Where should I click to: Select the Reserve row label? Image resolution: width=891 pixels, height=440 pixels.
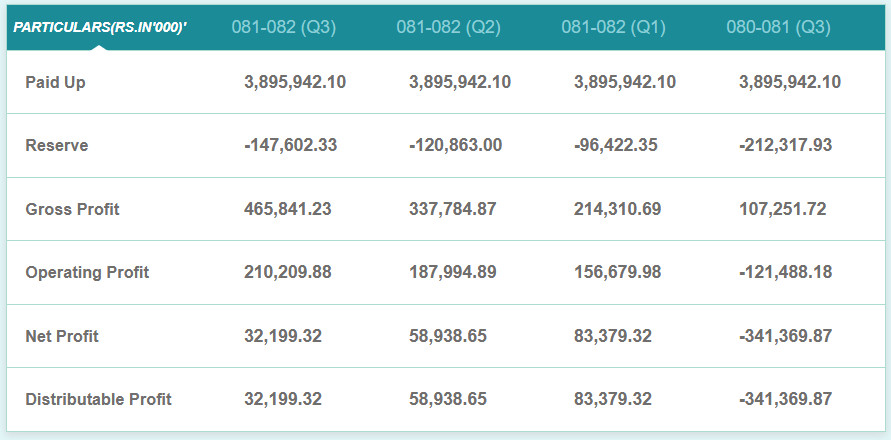[x=57, y=146]
